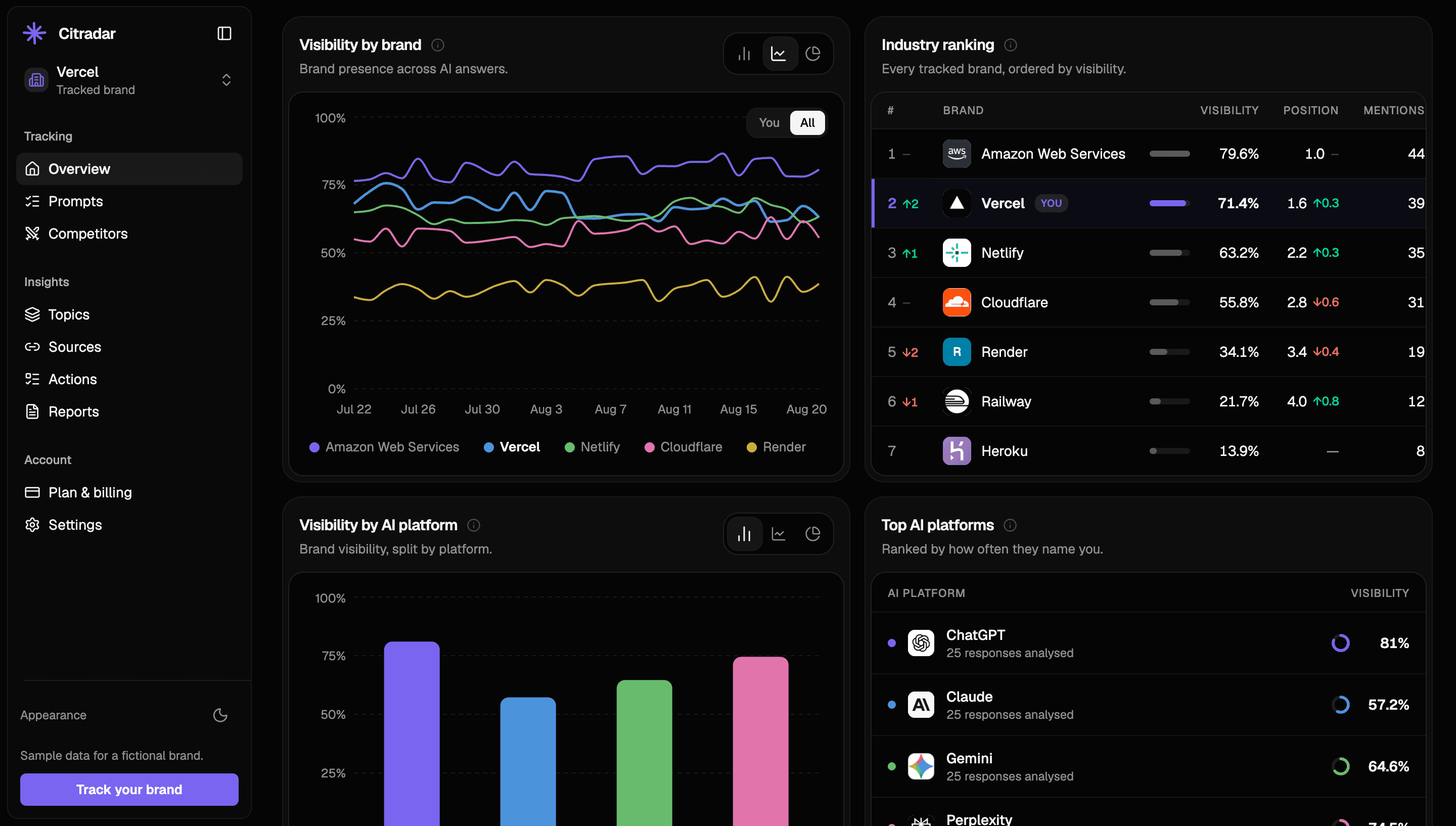
Task: Toggle Vercel legend entry
Action: point(512,447)
